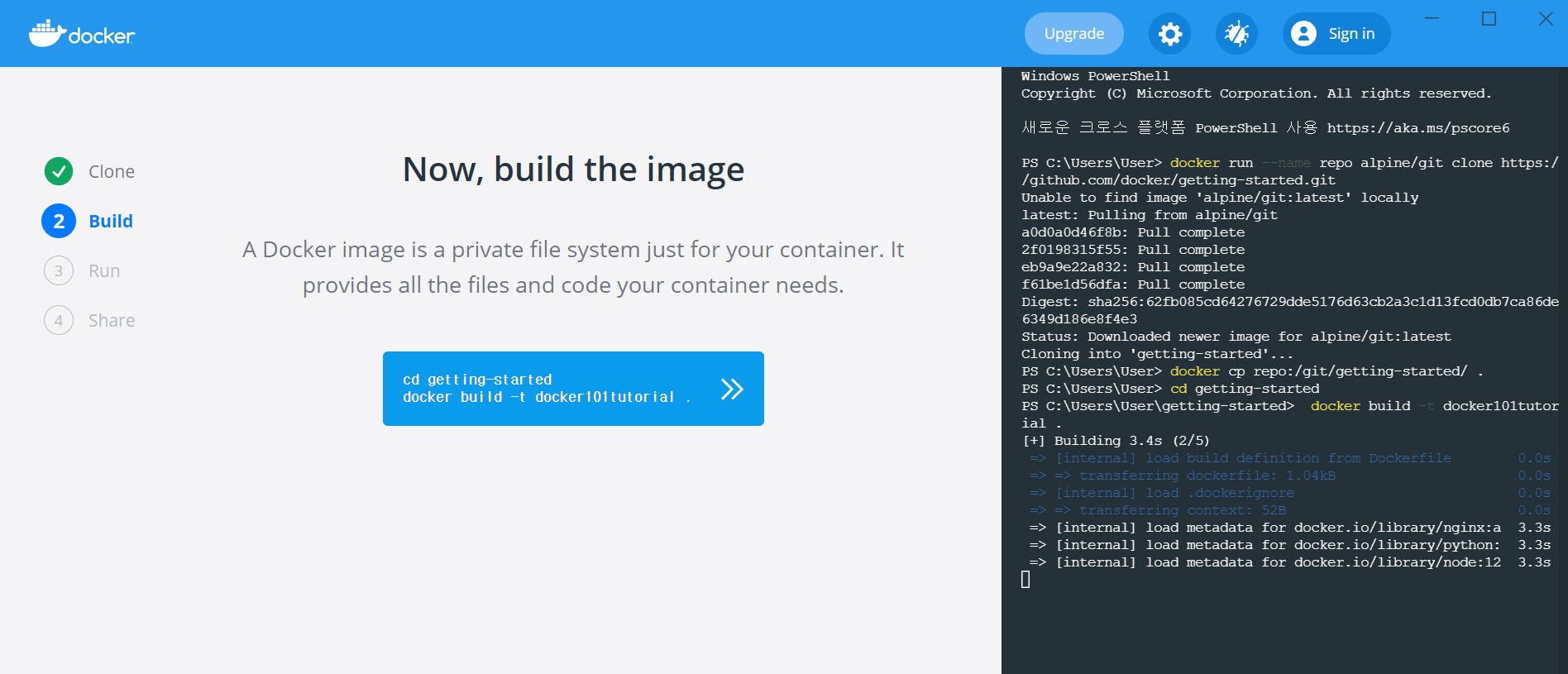Open settings via the gear icon

(x=1169, y=34)
